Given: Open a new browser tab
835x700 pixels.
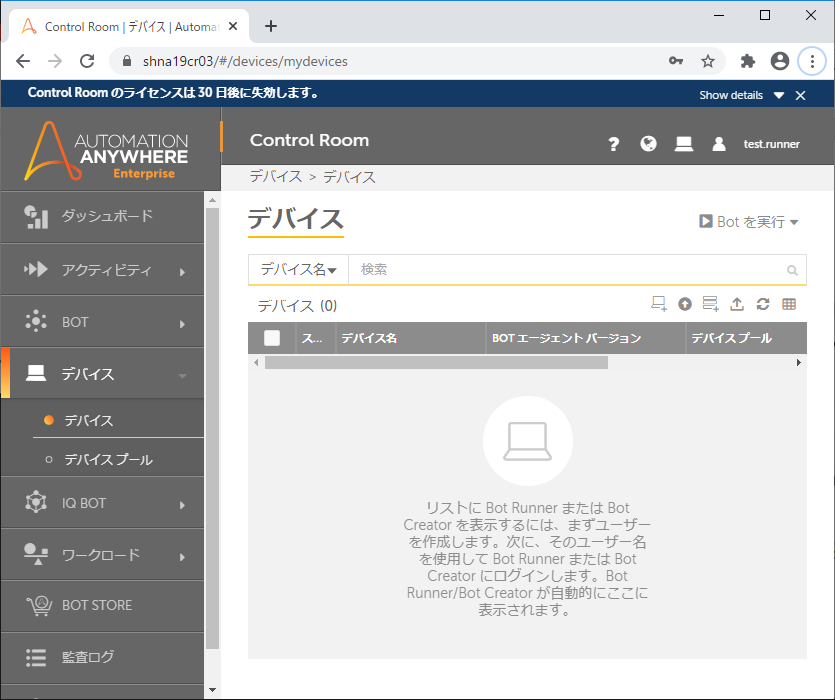Looking at the screenshot, I should click(271, 26).
